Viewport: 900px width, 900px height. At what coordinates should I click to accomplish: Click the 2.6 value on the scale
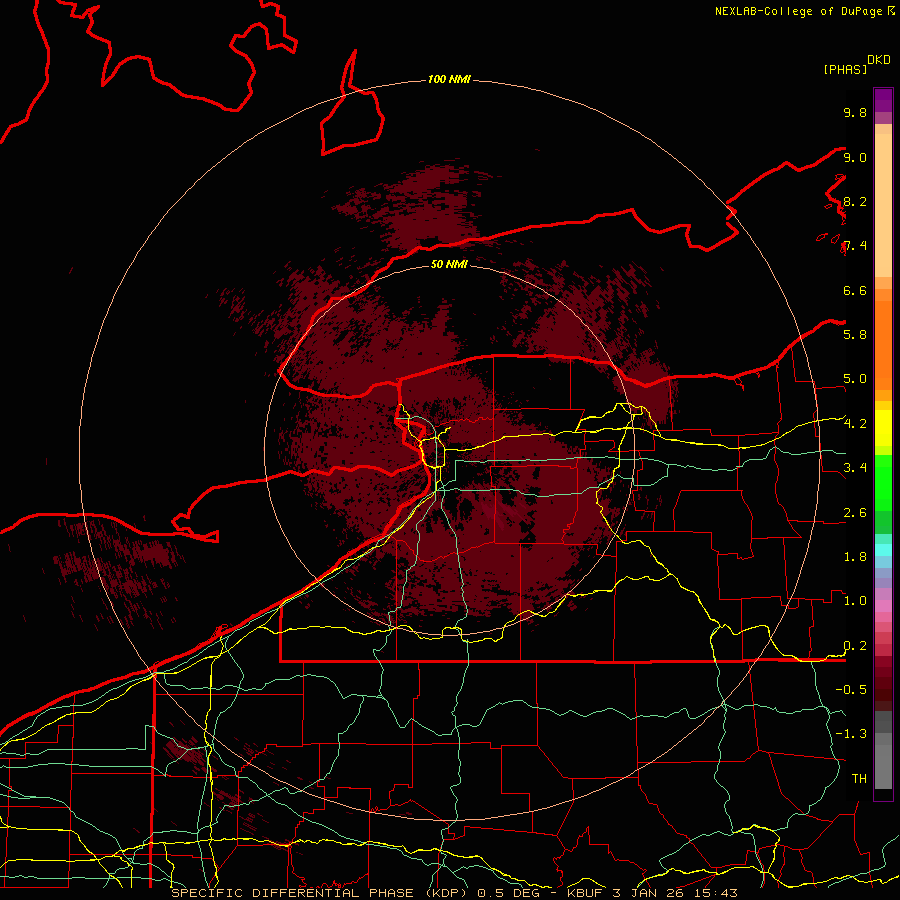coord(855,512)
